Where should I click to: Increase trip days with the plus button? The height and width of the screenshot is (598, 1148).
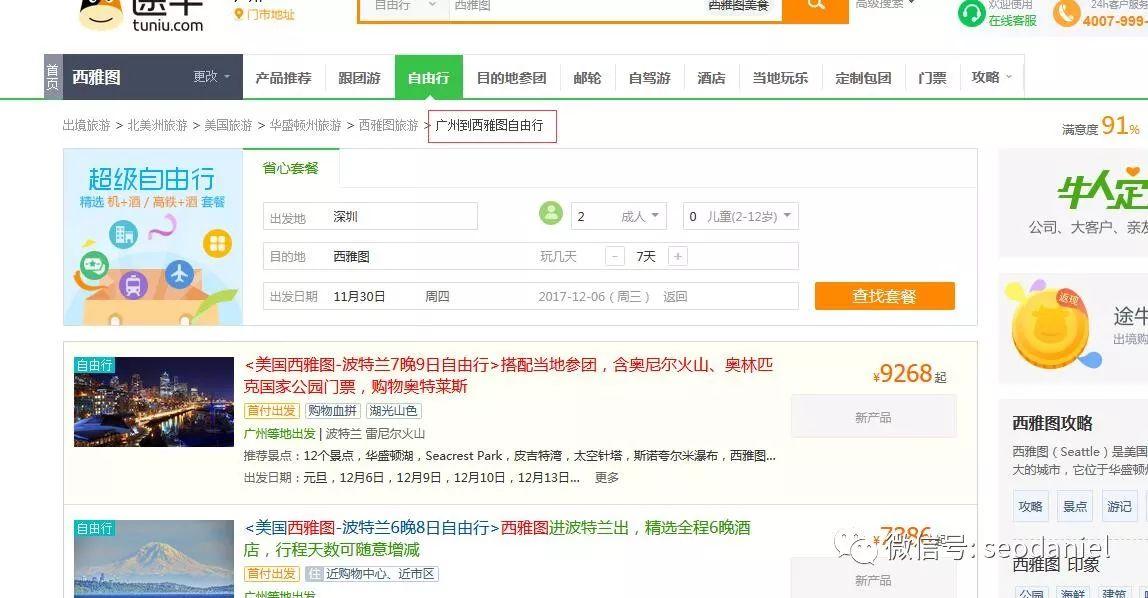678,256
